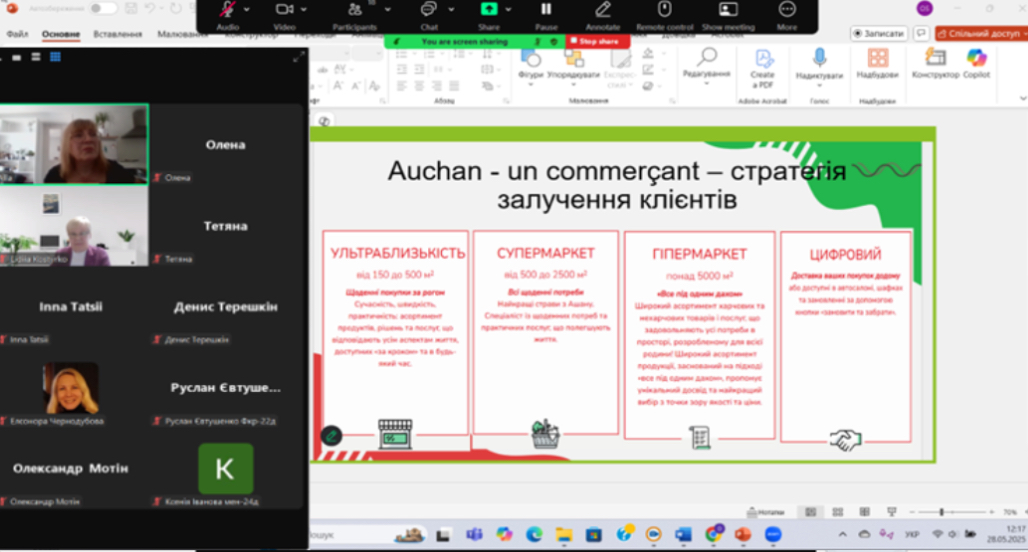Open the Редагування search menu

[x=706, y=66]
